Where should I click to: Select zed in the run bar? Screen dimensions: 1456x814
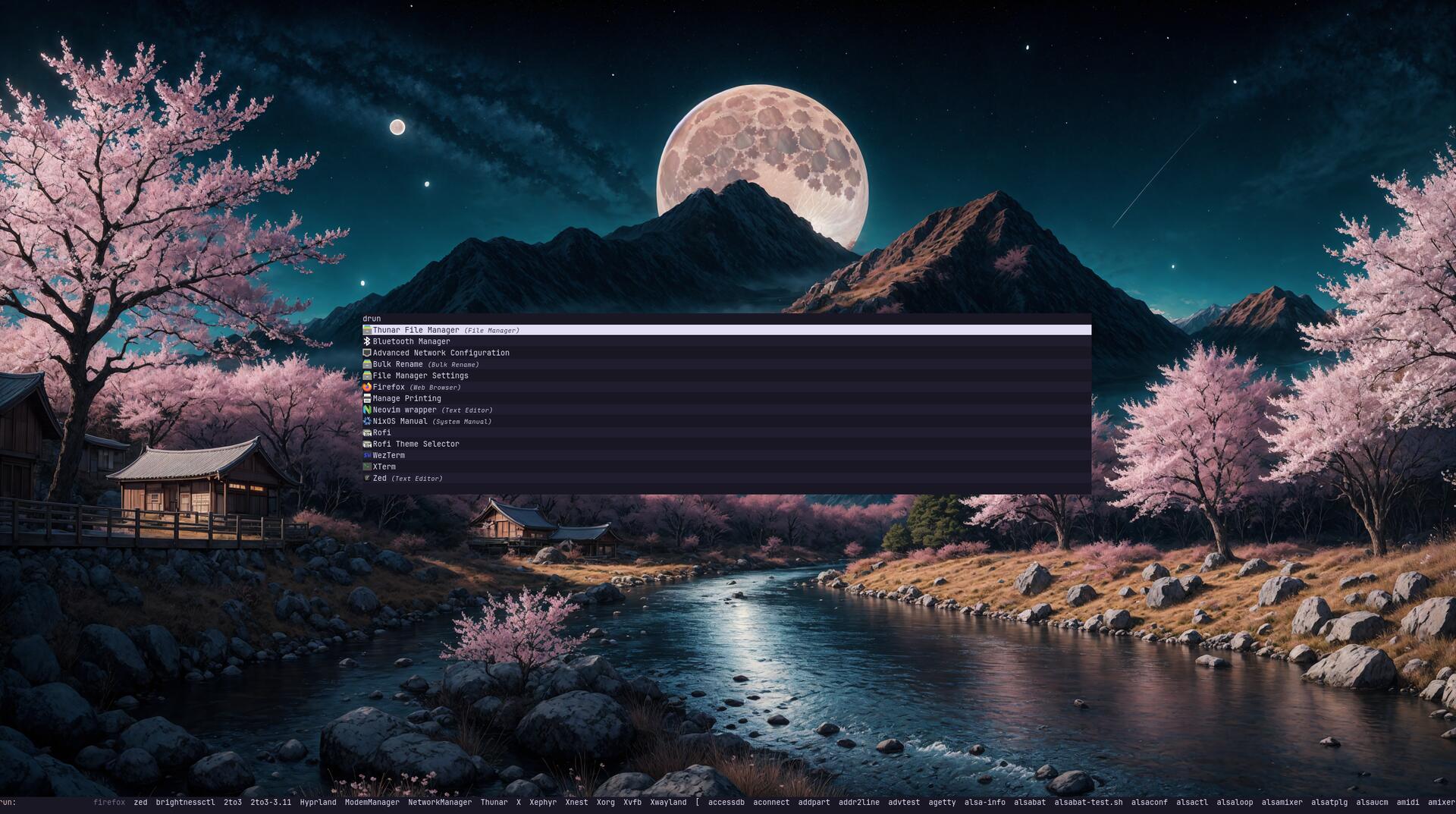[x=140, y=802]
